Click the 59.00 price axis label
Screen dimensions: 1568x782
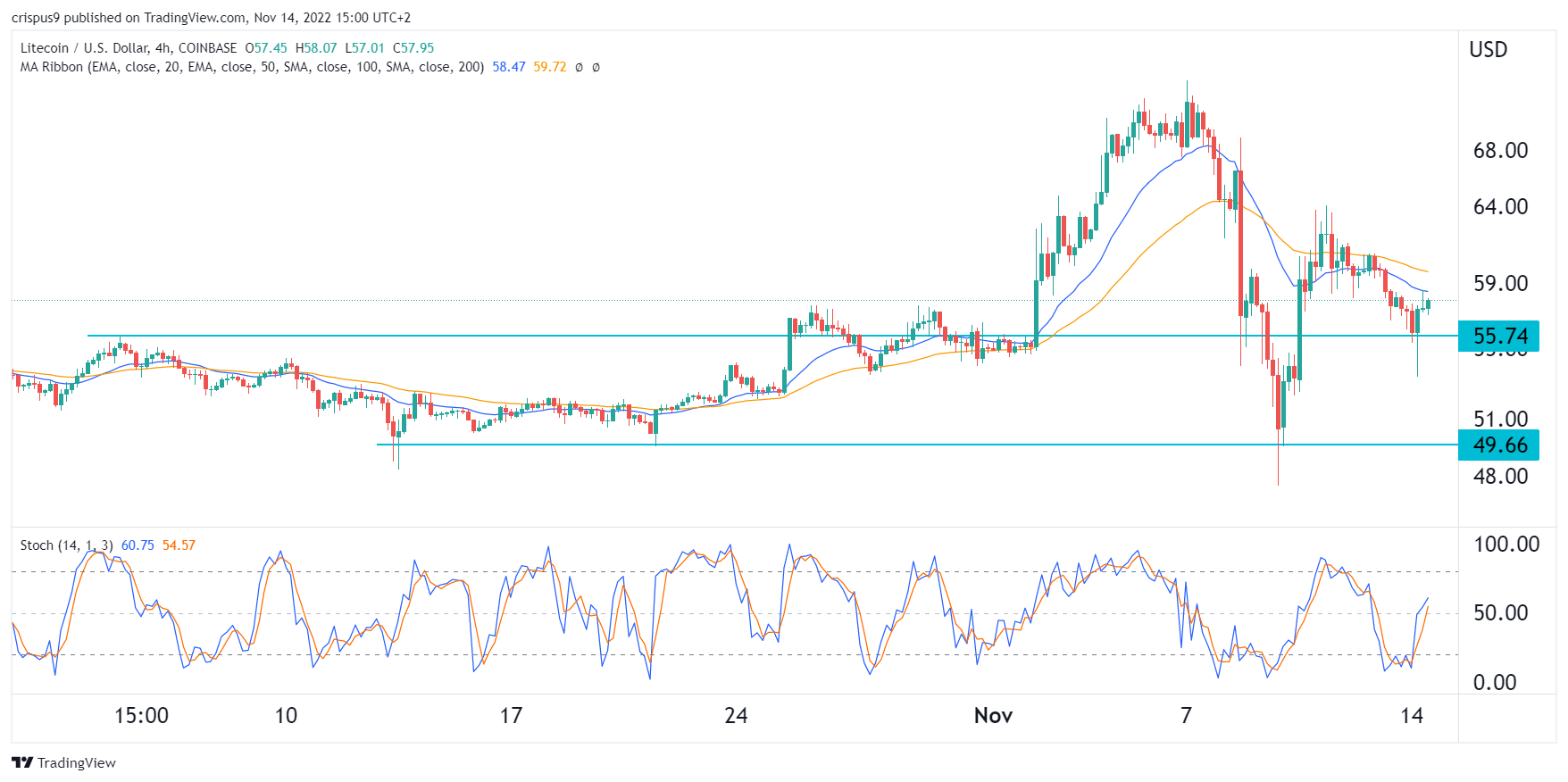tap(1500, 283)
